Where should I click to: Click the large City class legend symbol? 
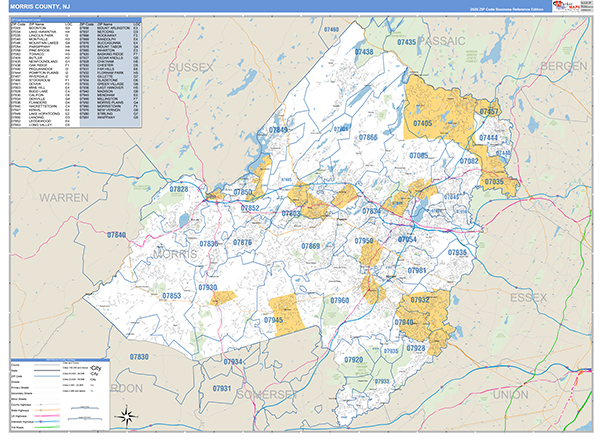[95, 369]
